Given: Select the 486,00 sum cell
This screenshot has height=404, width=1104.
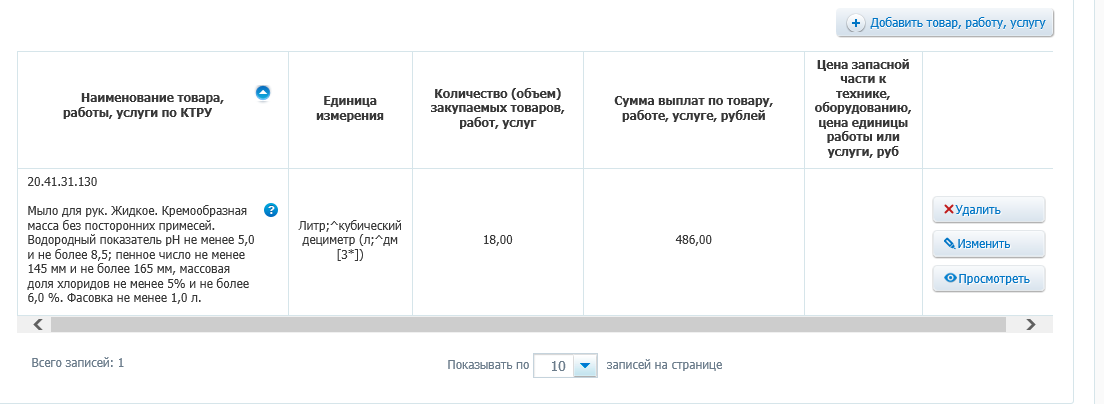Looking at the screenshot, I should [694, 240].
